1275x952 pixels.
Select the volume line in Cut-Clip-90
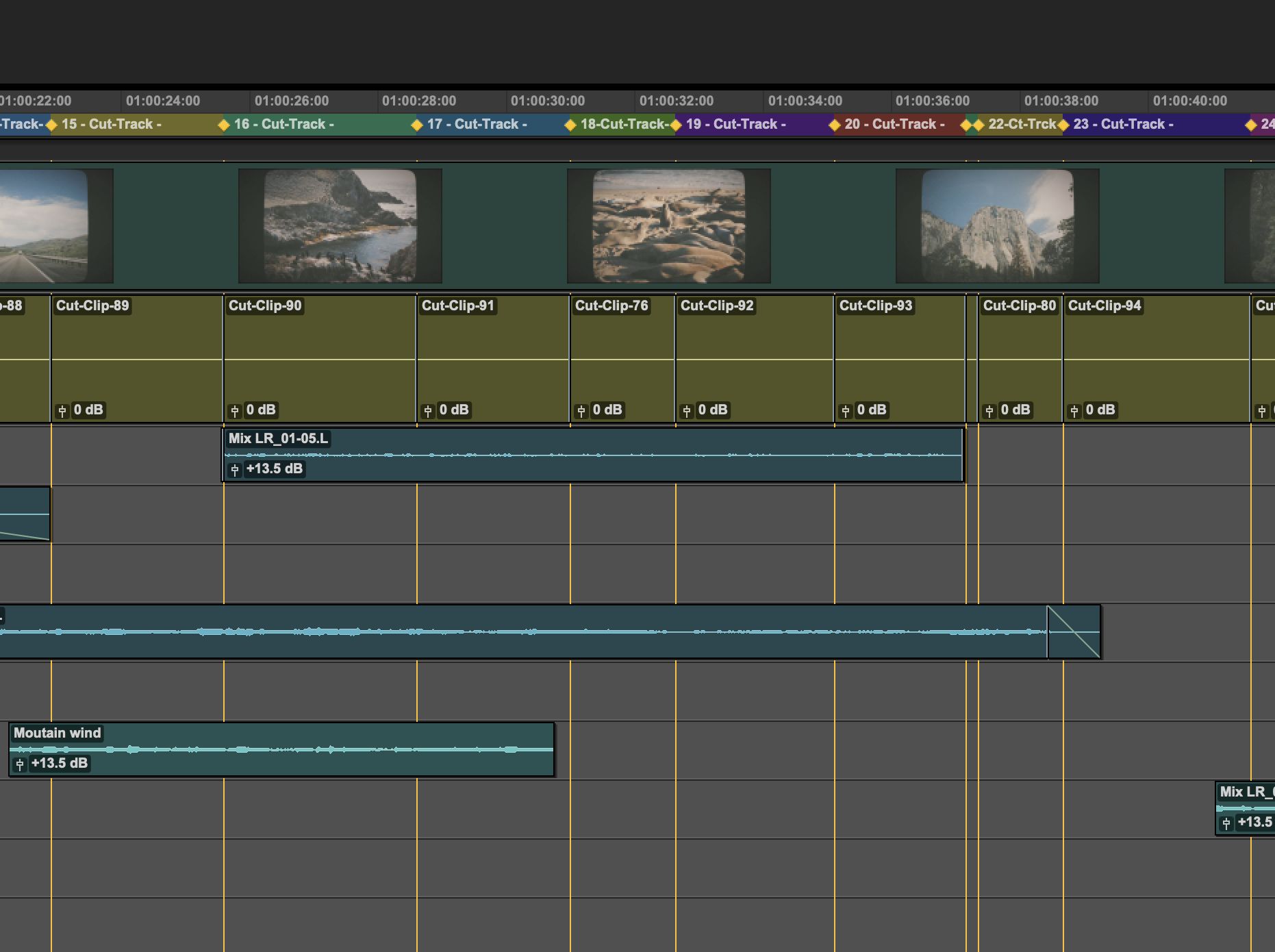[320, 359]
